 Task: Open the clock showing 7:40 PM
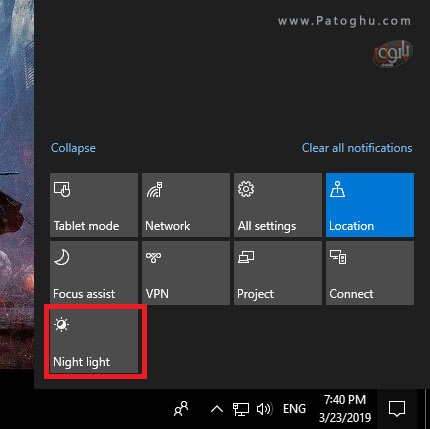pos(345,409)
